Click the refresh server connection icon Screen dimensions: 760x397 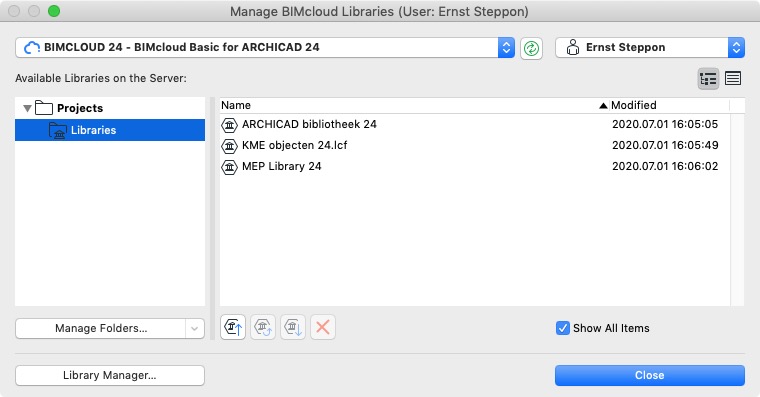click(531, 48)
